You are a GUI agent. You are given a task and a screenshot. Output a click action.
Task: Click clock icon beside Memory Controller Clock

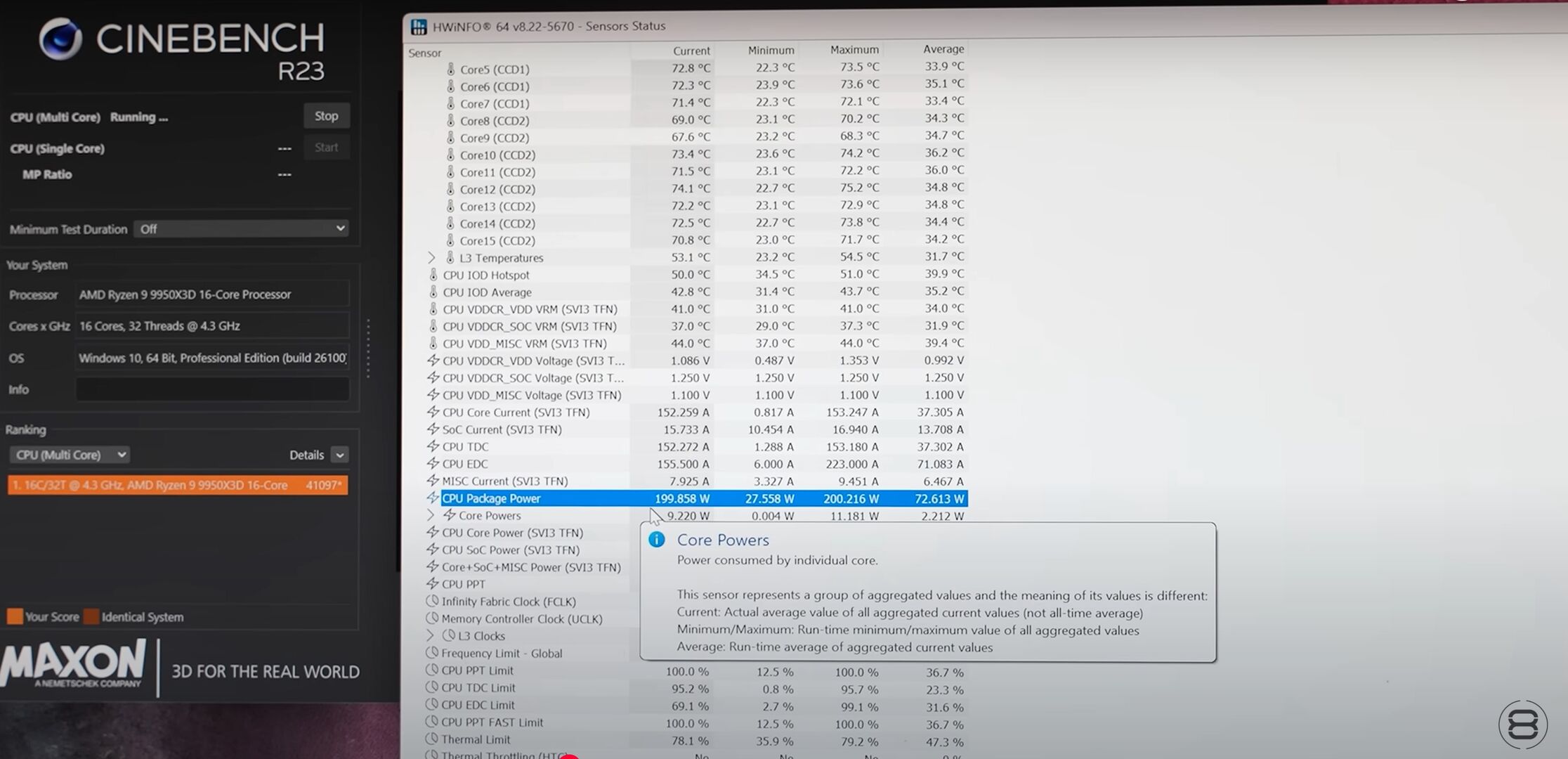pyautogui.click(x=432, y=618)
